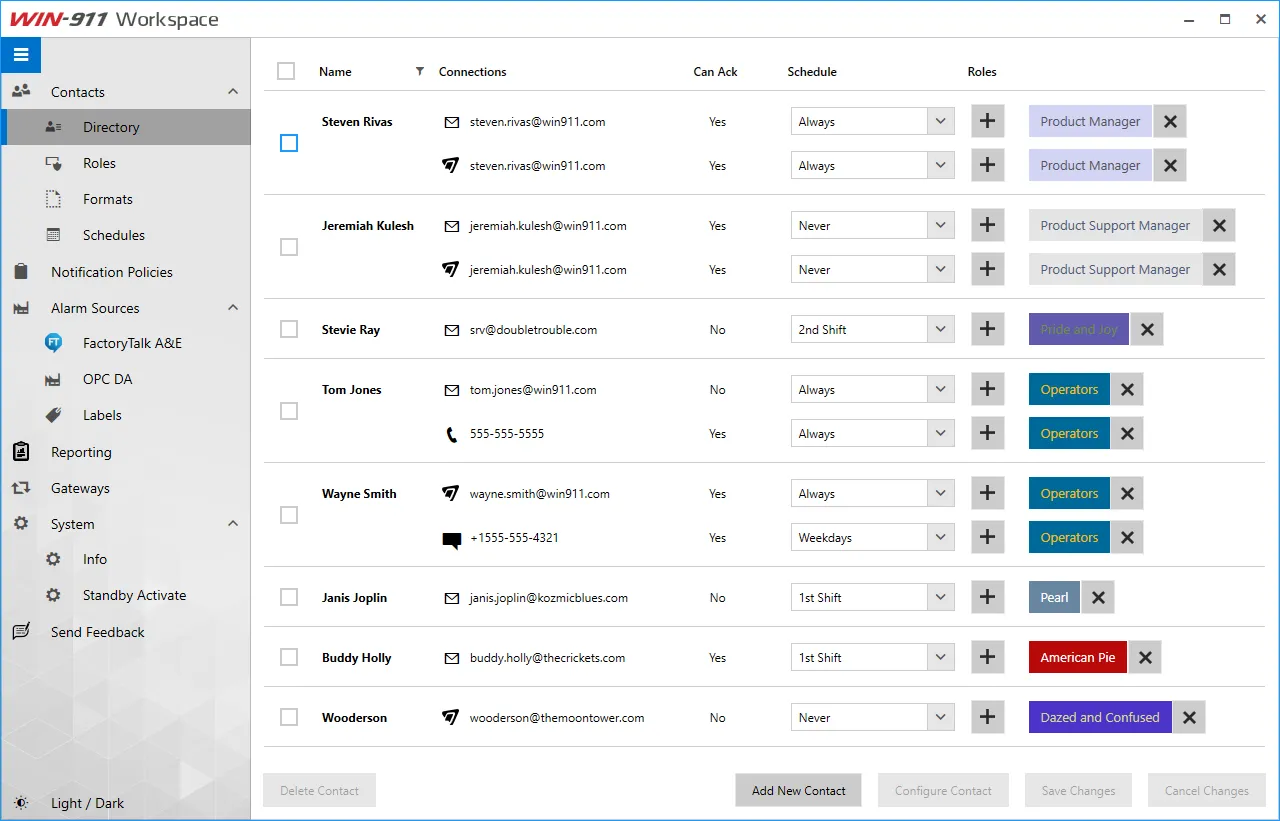Collapse the Alarm Sources section
This screenshot has width=1280, height=821.
pyautogui.click(x=233, y=308)
